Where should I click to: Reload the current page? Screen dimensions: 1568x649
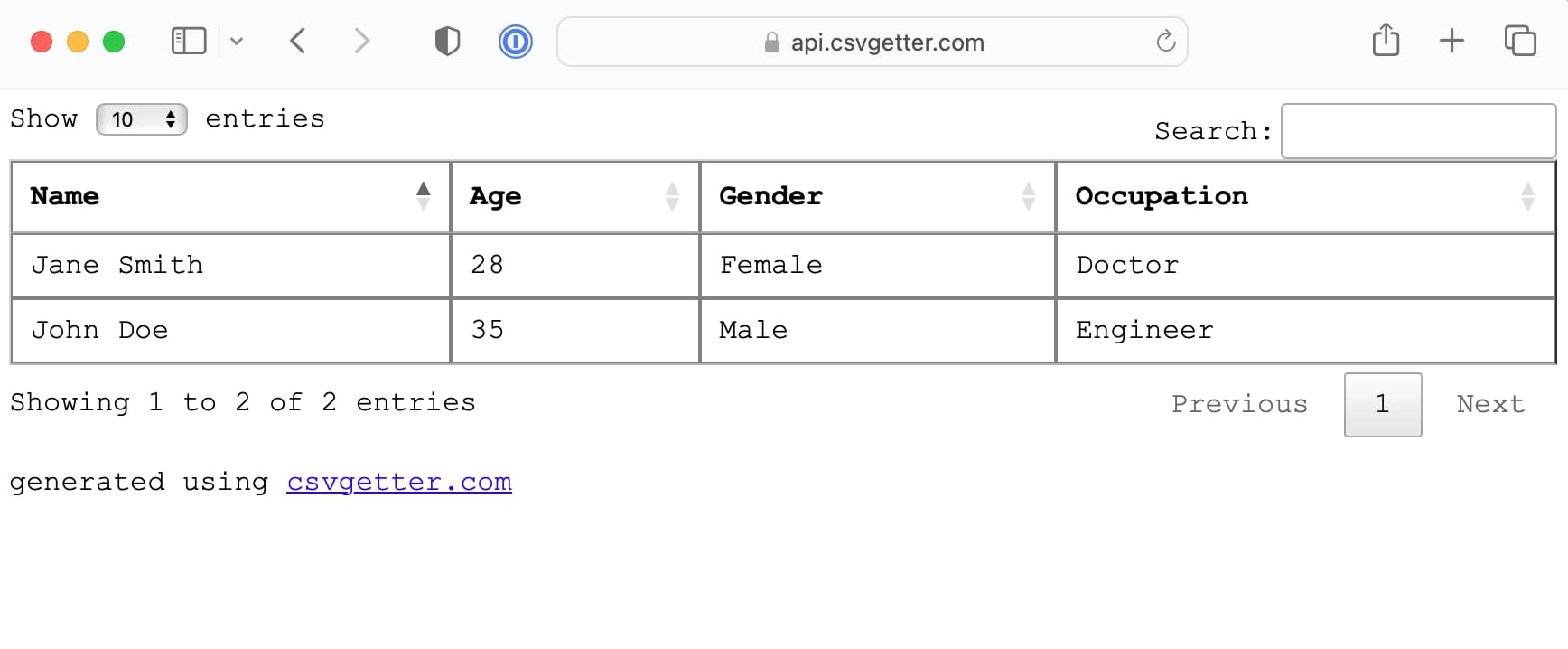(x=1165, y=42)
